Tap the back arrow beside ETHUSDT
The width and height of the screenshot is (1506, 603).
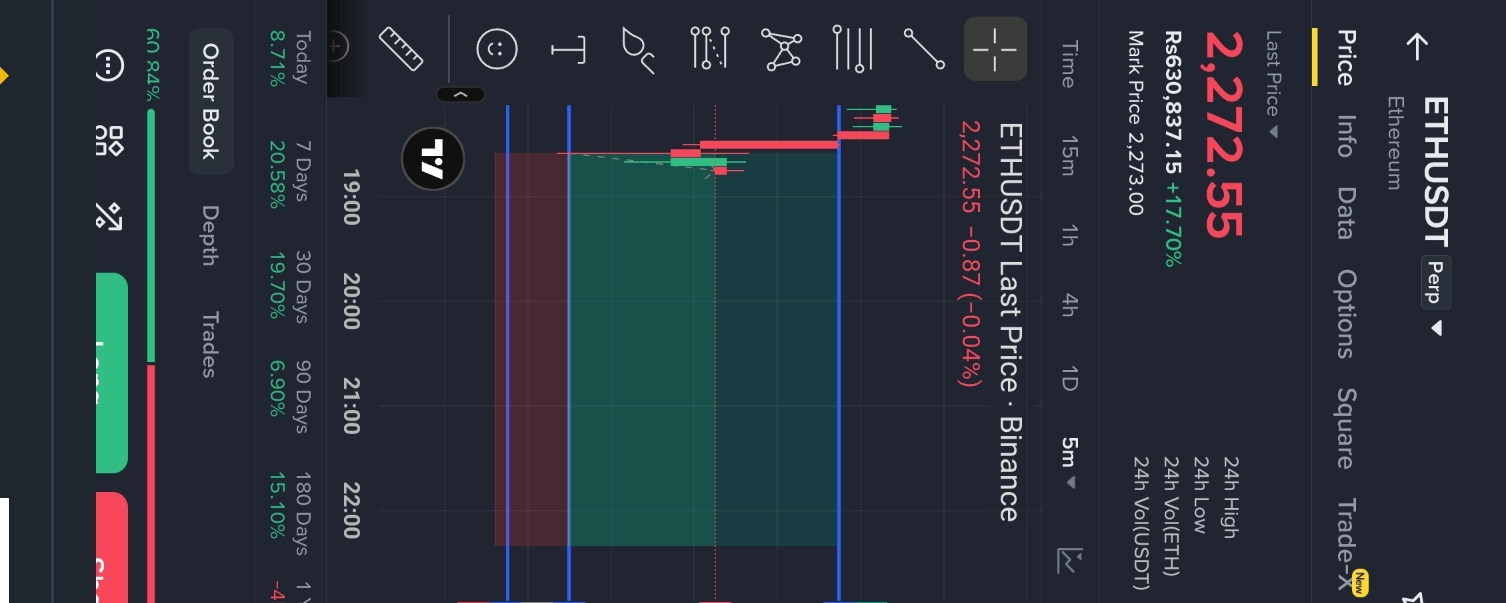(1417, 47)
